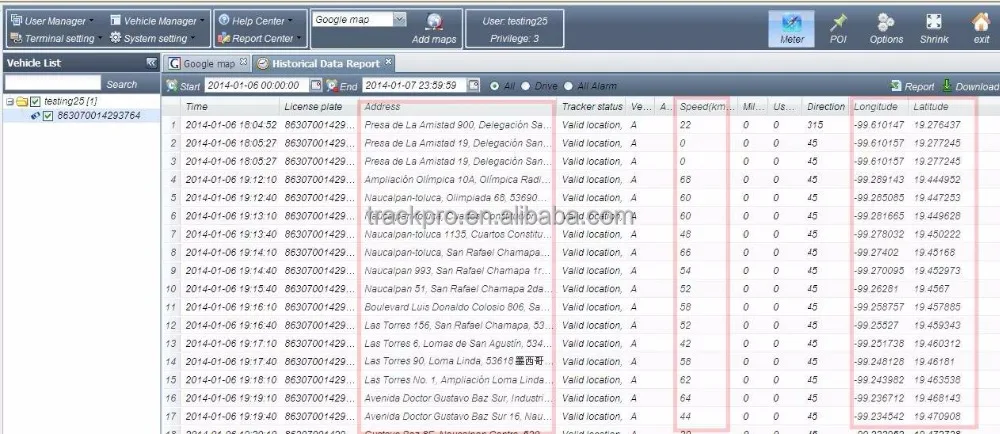Click the User Manager icon
The height and width of the screenshot is (434, 1000).
pos(17,20)
